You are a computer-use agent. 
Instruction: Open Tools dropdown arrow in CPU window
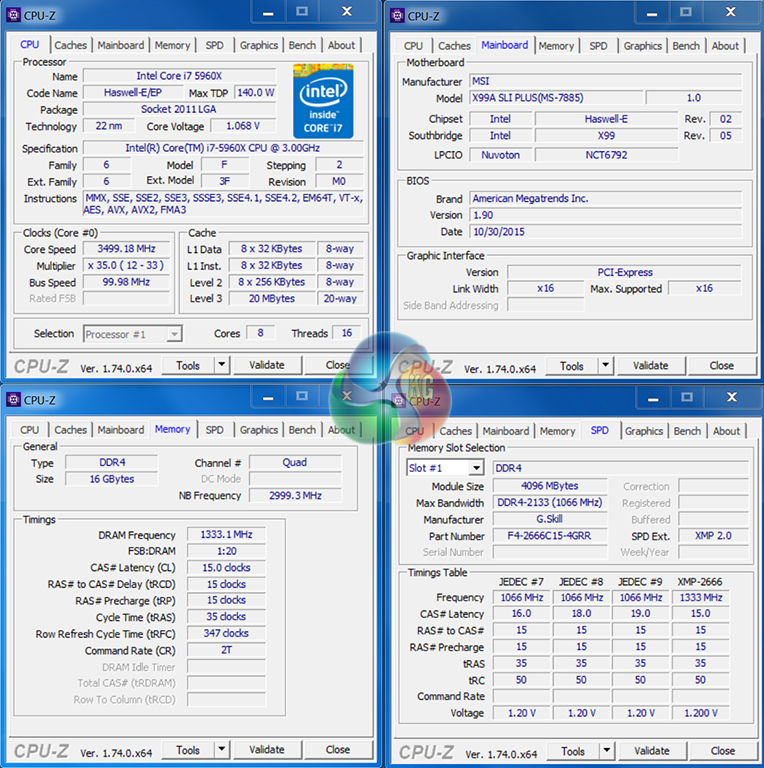coord(222,365)
